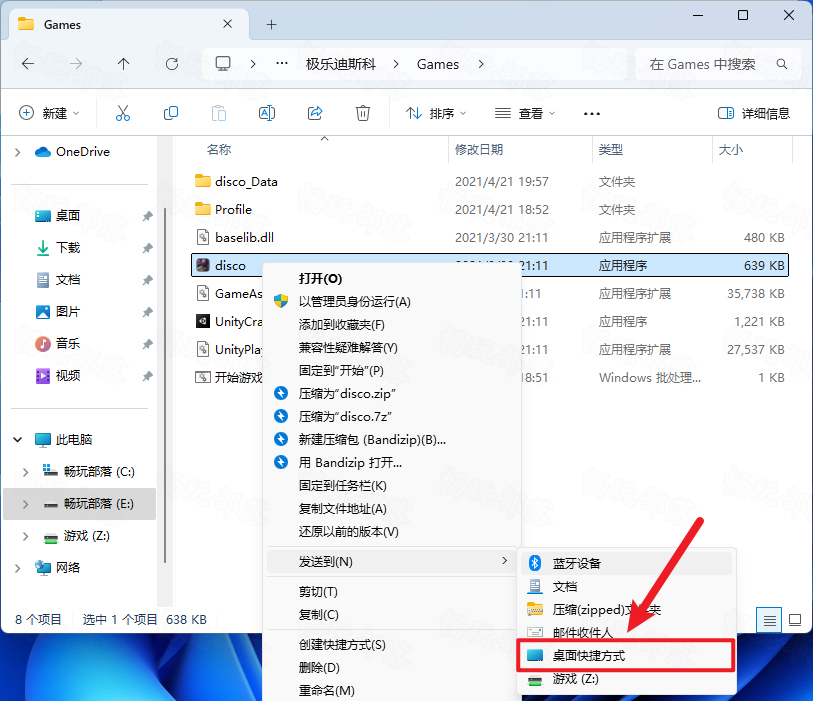Screen dimensions: 813x701
Task: Click breadcrumb chevron after 极乐迪斯科
Action: (x=396, y=64)
